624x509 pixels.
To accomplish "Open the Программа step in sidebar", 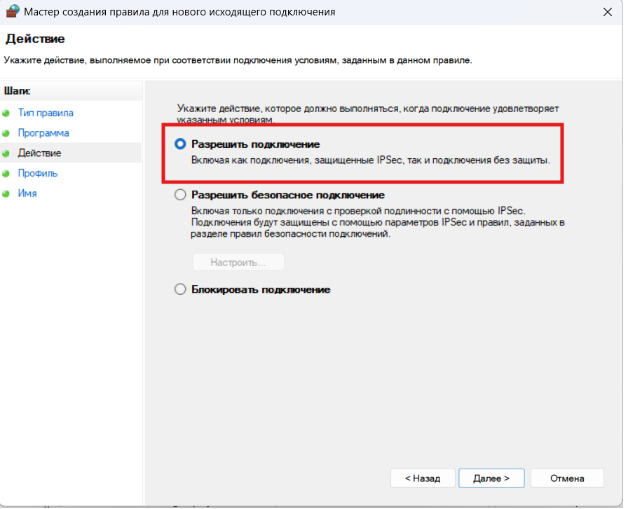I will click(x=43, y=133).
